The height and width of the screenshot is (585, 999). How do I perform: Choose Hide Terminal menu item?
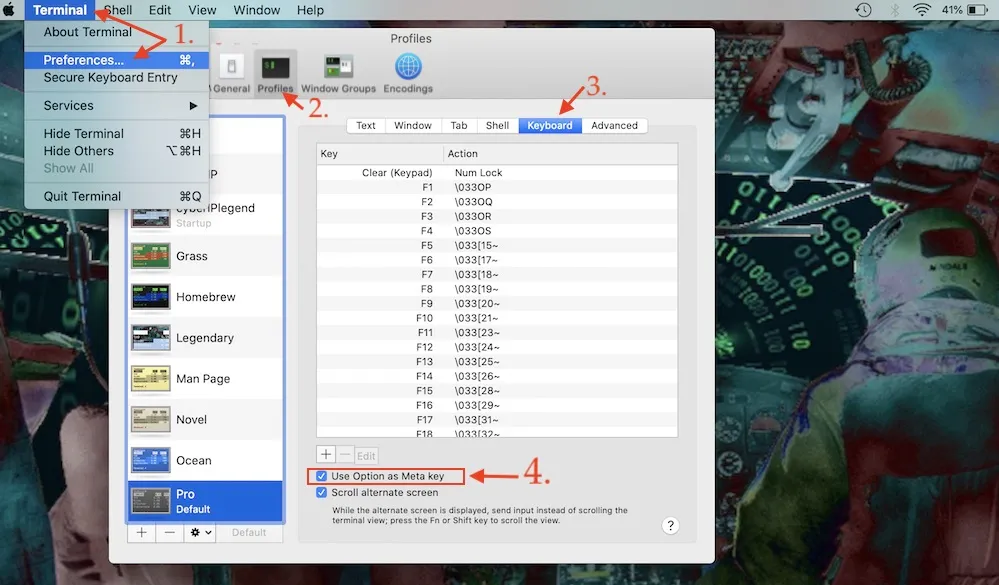coord(117,134)
